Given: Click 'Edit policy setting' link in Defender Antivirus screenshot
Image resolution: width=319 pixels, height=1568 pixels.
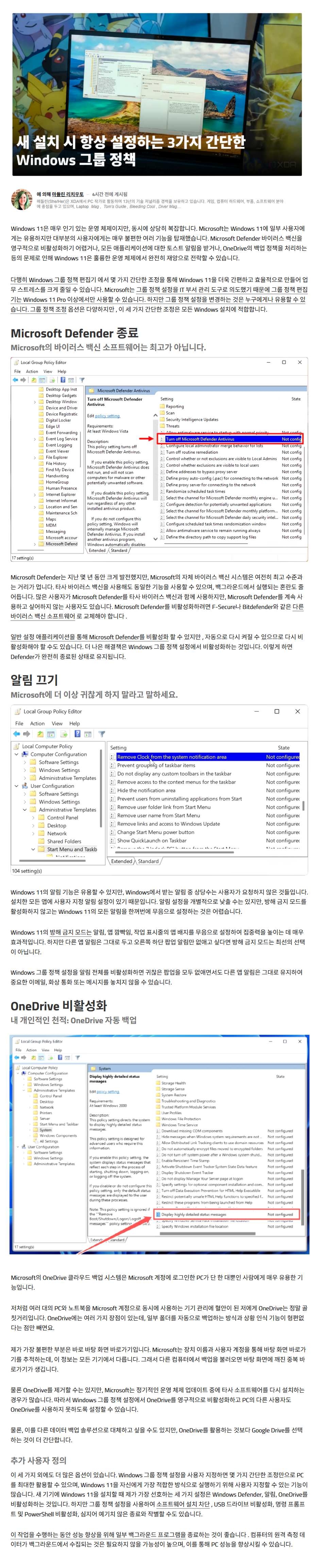Looking at the screenshot, I should point(107,416).
